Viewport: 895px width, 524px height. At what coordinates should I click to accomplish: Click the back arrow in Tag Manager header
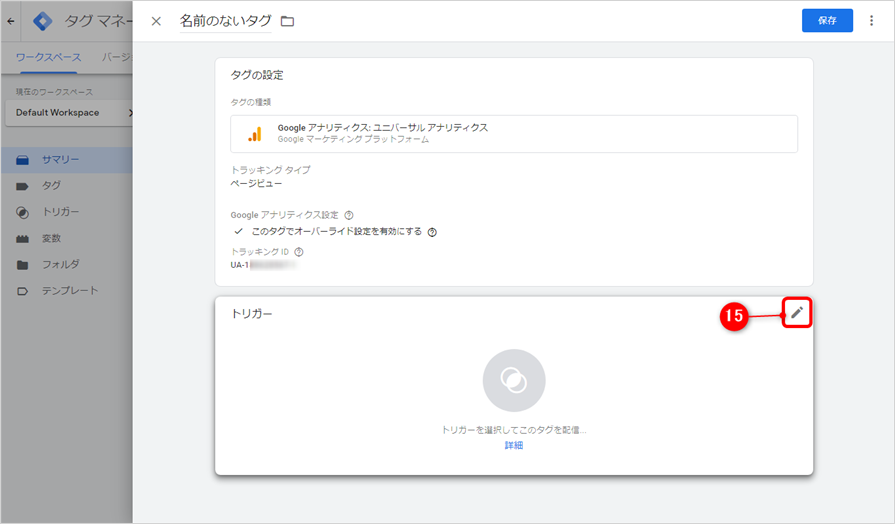click(x=11, y=21)
